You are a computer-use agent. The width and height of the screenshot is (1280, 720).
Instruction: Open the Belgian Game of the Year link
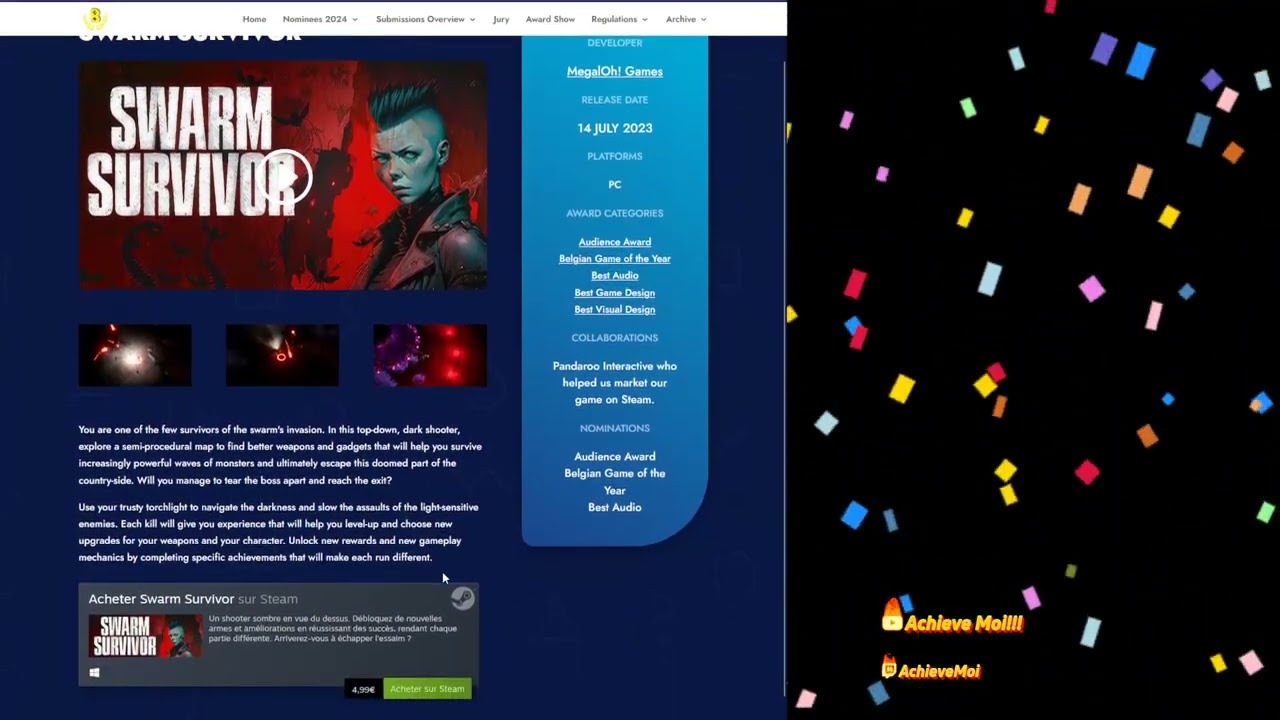click(615, 259)
